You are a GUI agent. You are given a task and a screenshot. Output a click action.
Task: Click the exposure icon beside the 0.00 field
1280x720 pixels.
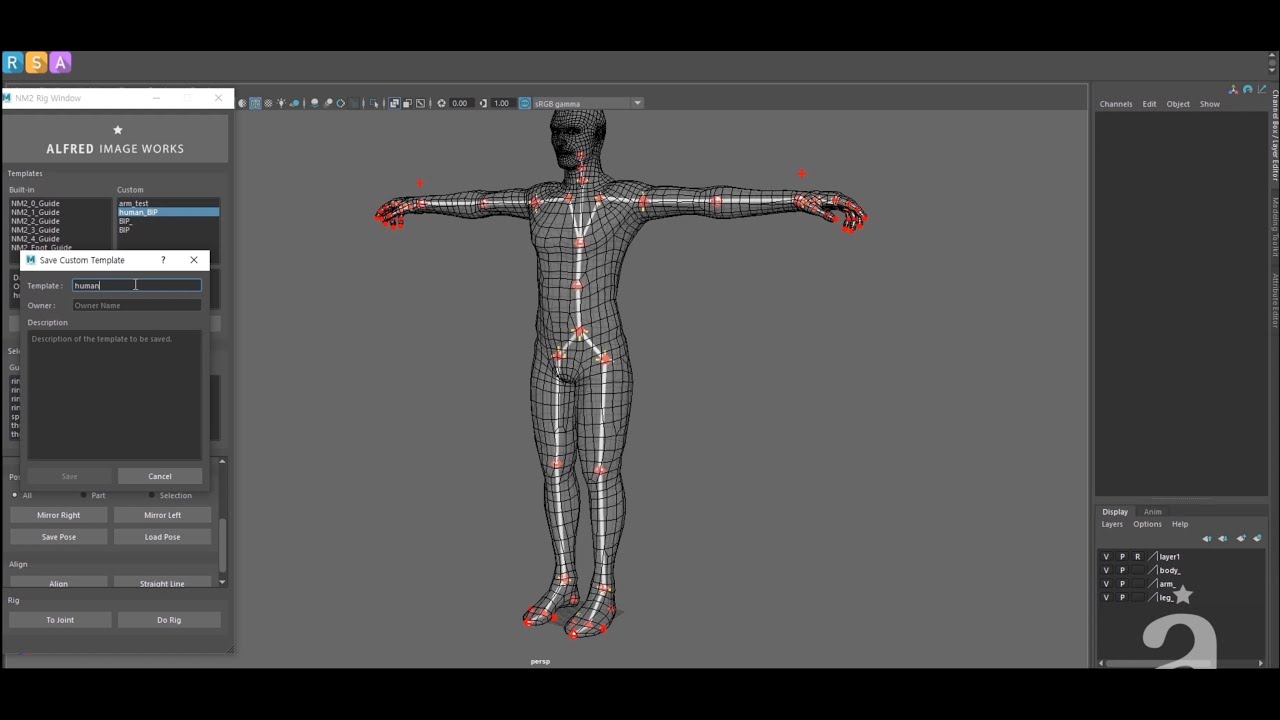click(x=442, y=103)
